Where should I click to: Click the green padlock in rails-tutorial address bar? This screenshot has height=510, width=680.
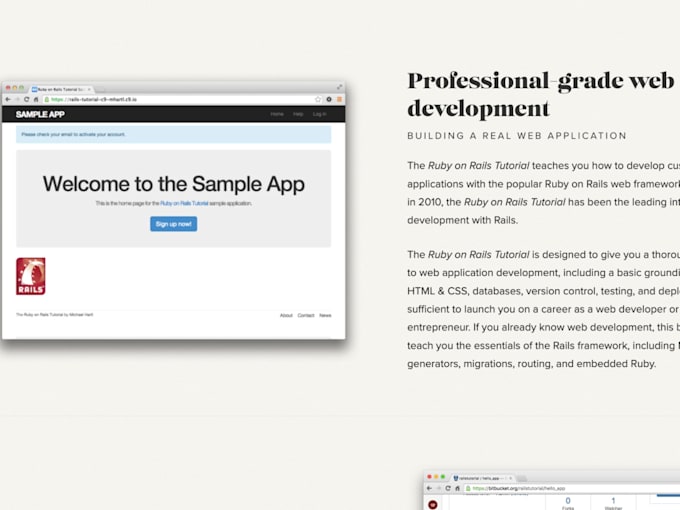click(x=47, y=99)
